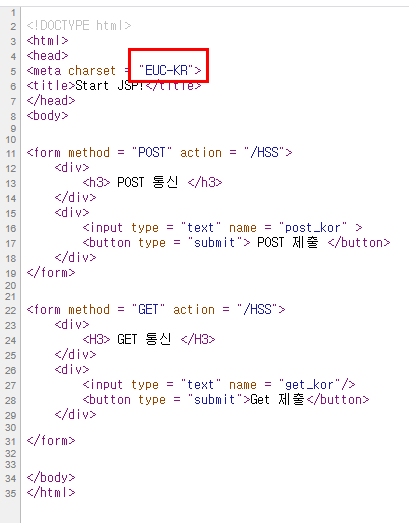Click the <div> tag on line 26

tap(72, 370)
